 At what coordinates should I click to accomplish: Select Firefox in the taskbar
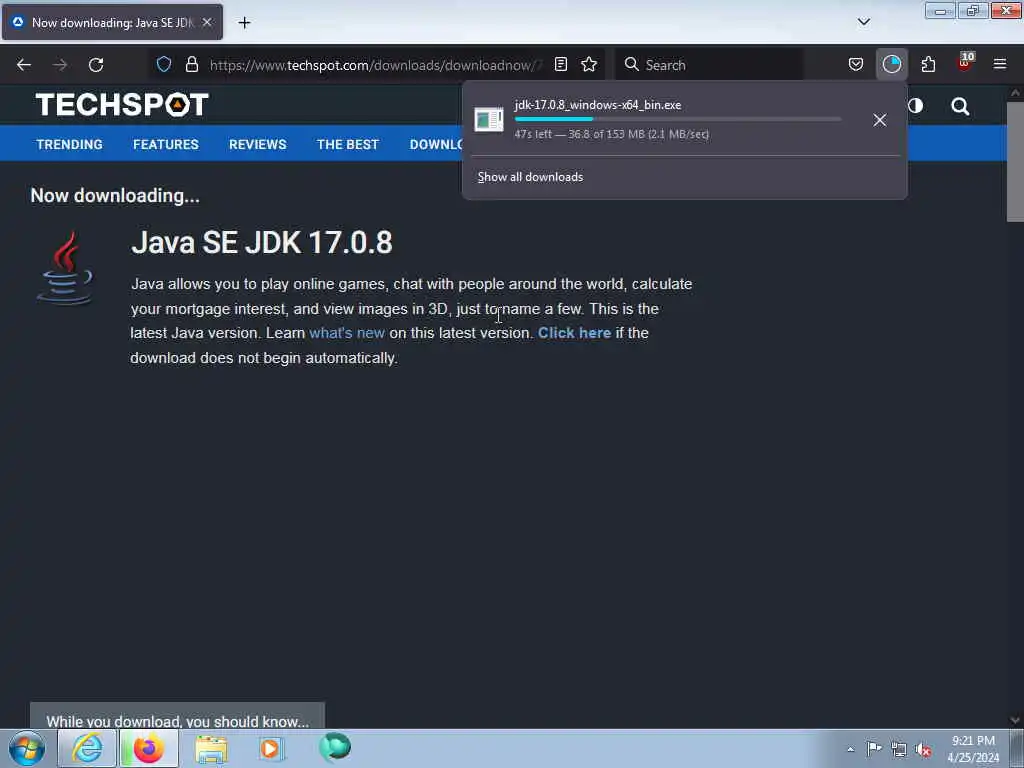[x=149, y=748]
